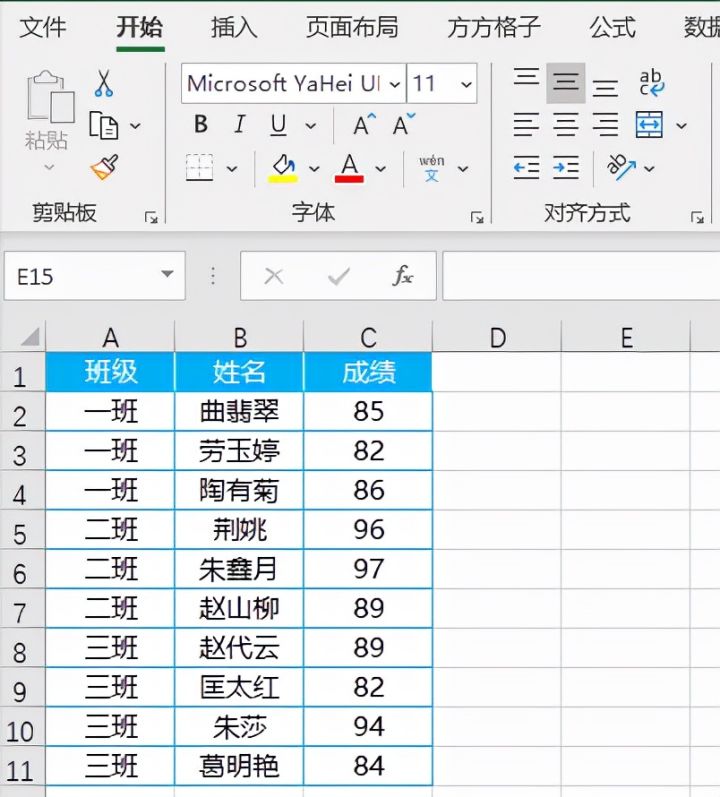This screenshot has height=797, width=720.
Task: Activate the Format Painter brush
Action: point(104,168)
